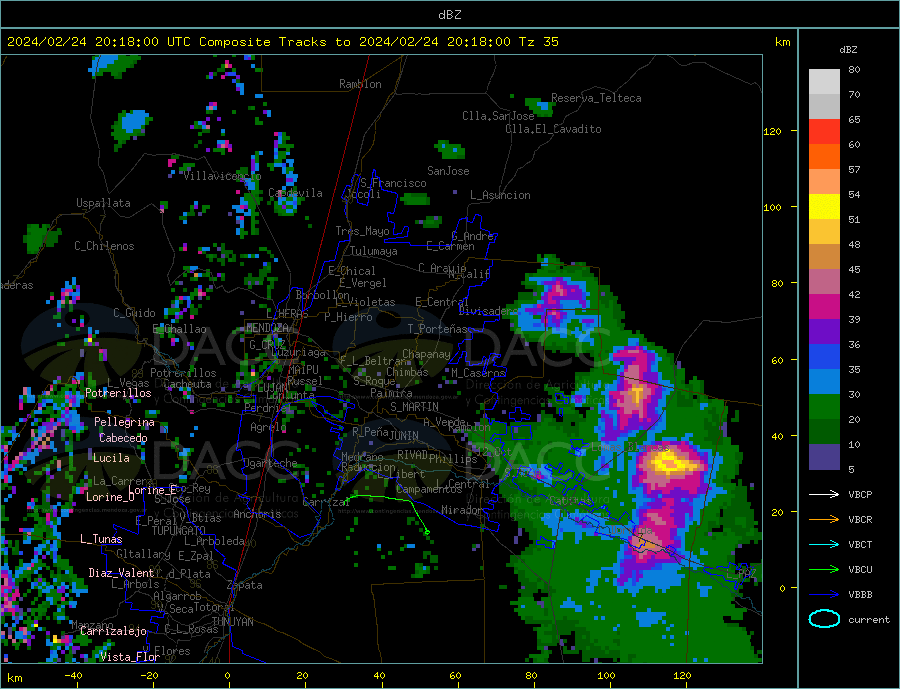Click the white VBCP arrow in legend

(x=824, y=494)
